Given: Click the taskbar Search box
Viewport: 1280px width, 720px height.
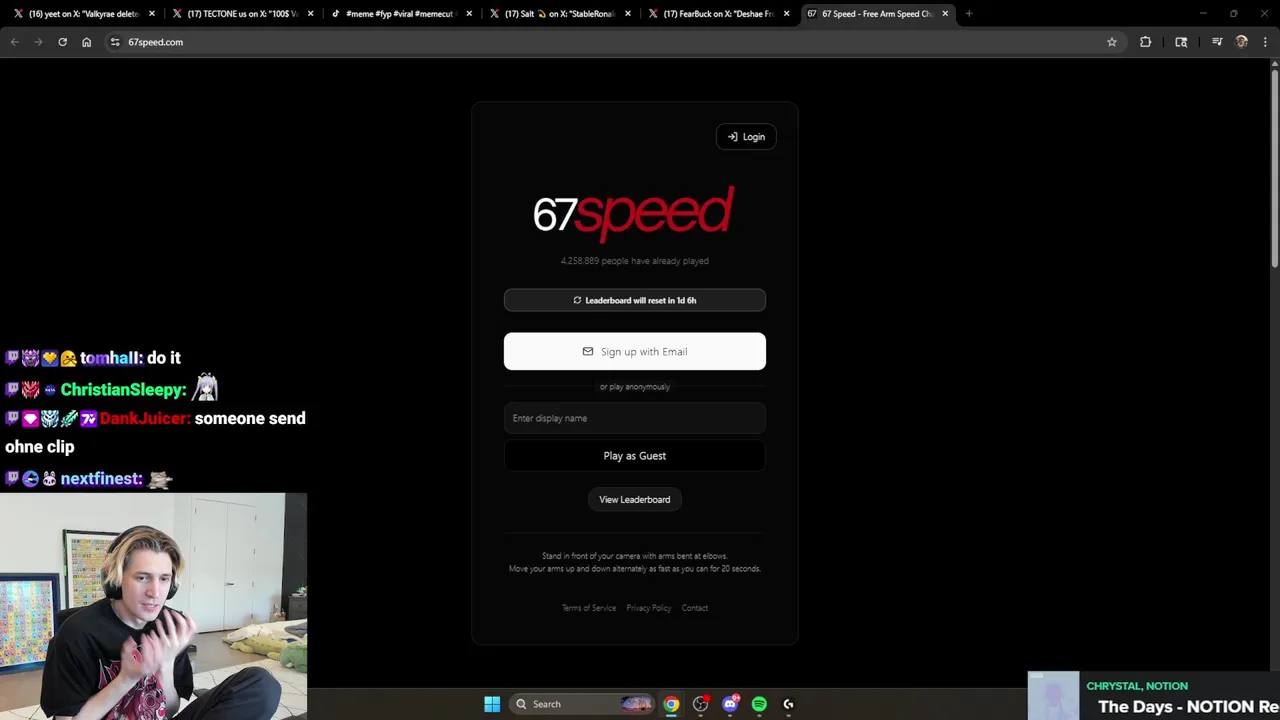Looking at the screenshot, I should click(x=581, y=704).
